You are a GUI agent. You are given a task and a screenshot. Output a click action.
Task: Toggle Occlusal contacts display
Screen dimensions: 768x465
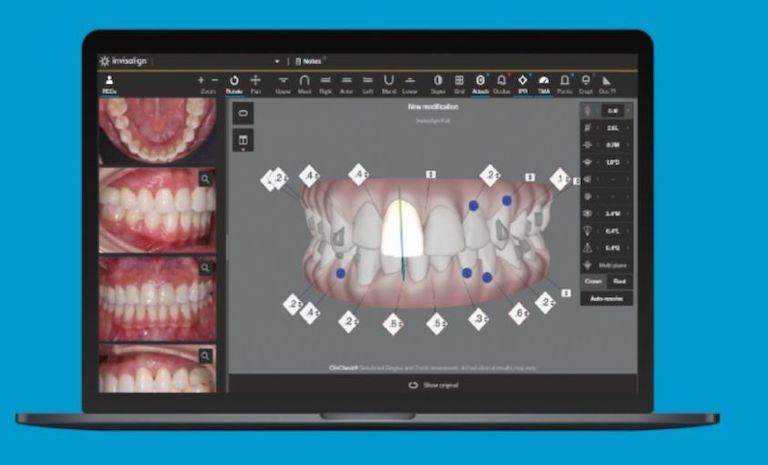point(502,84)
